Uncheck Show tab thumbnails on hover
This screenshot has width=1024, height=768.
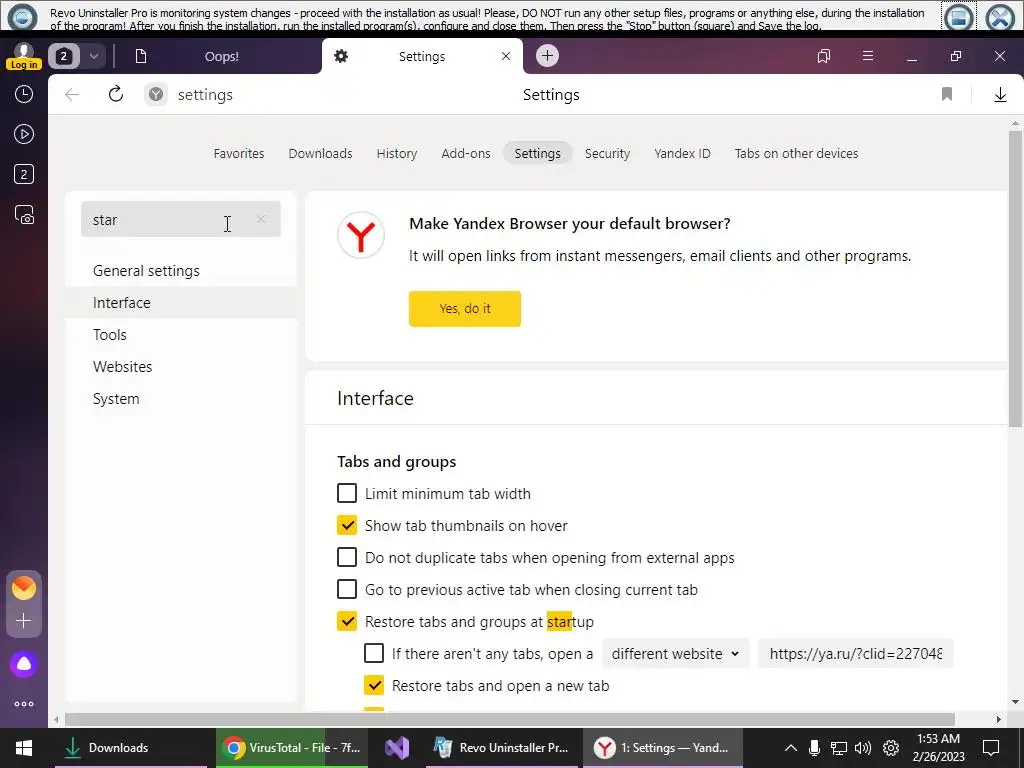click(347, 525)
